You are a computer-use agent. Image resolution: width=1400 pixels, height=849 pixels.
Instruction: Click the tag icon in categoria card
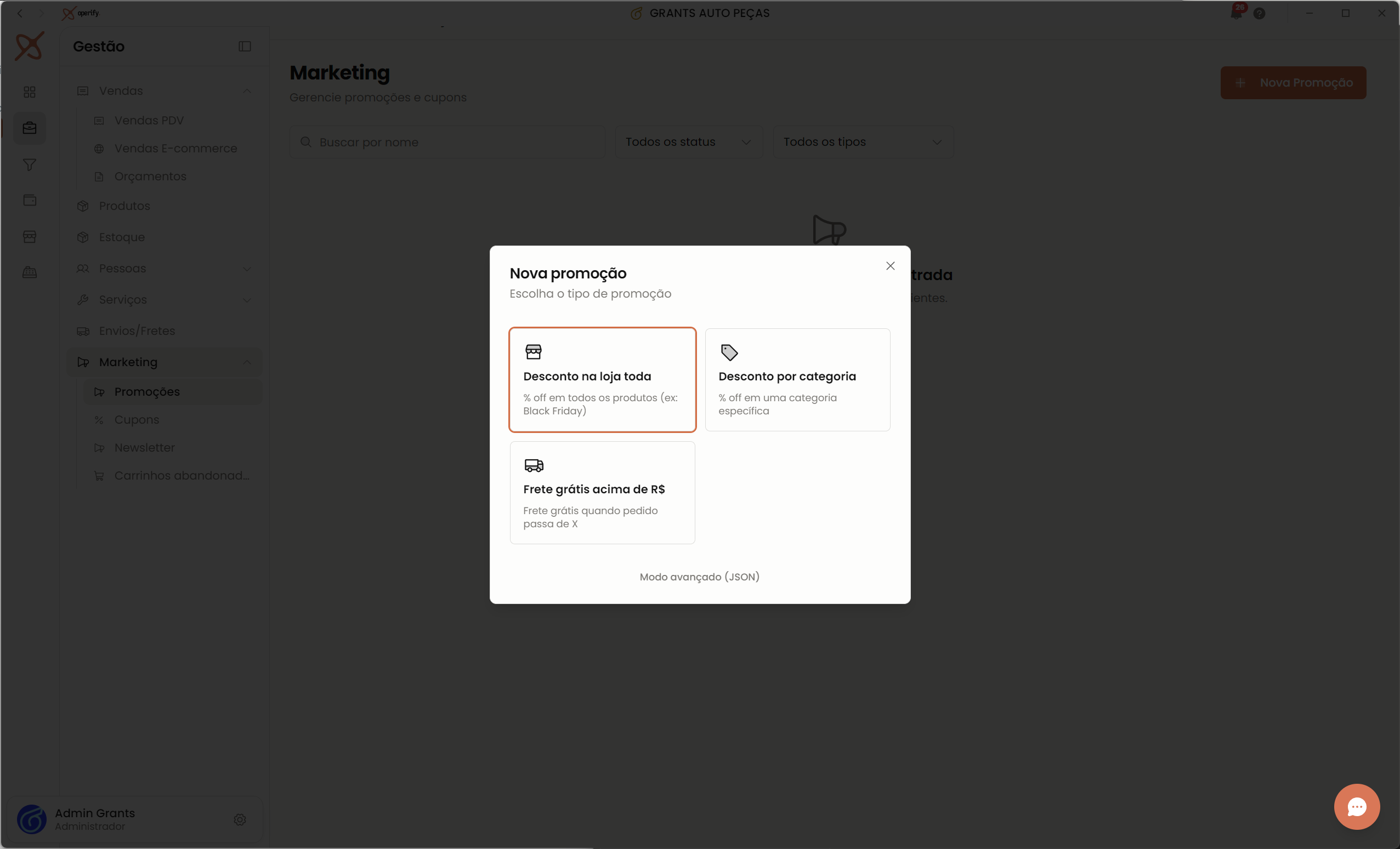tap(729, 352)
